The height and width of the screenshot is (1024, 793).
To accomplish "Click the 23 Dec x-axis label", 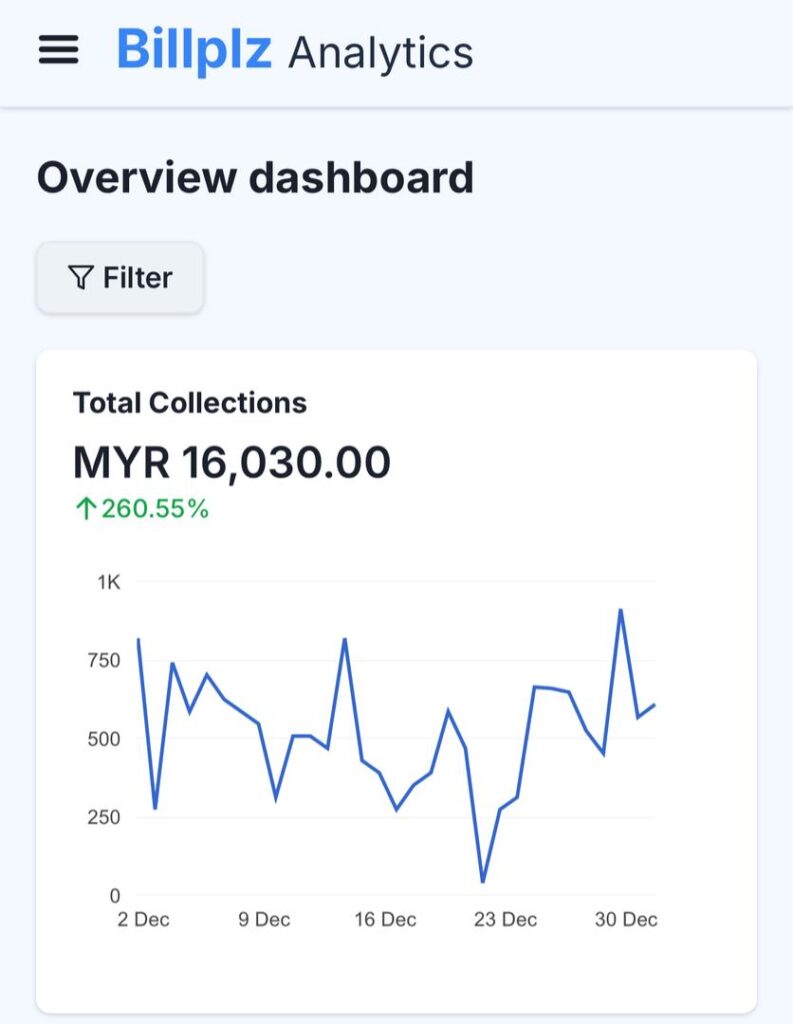I will [505, 920].
